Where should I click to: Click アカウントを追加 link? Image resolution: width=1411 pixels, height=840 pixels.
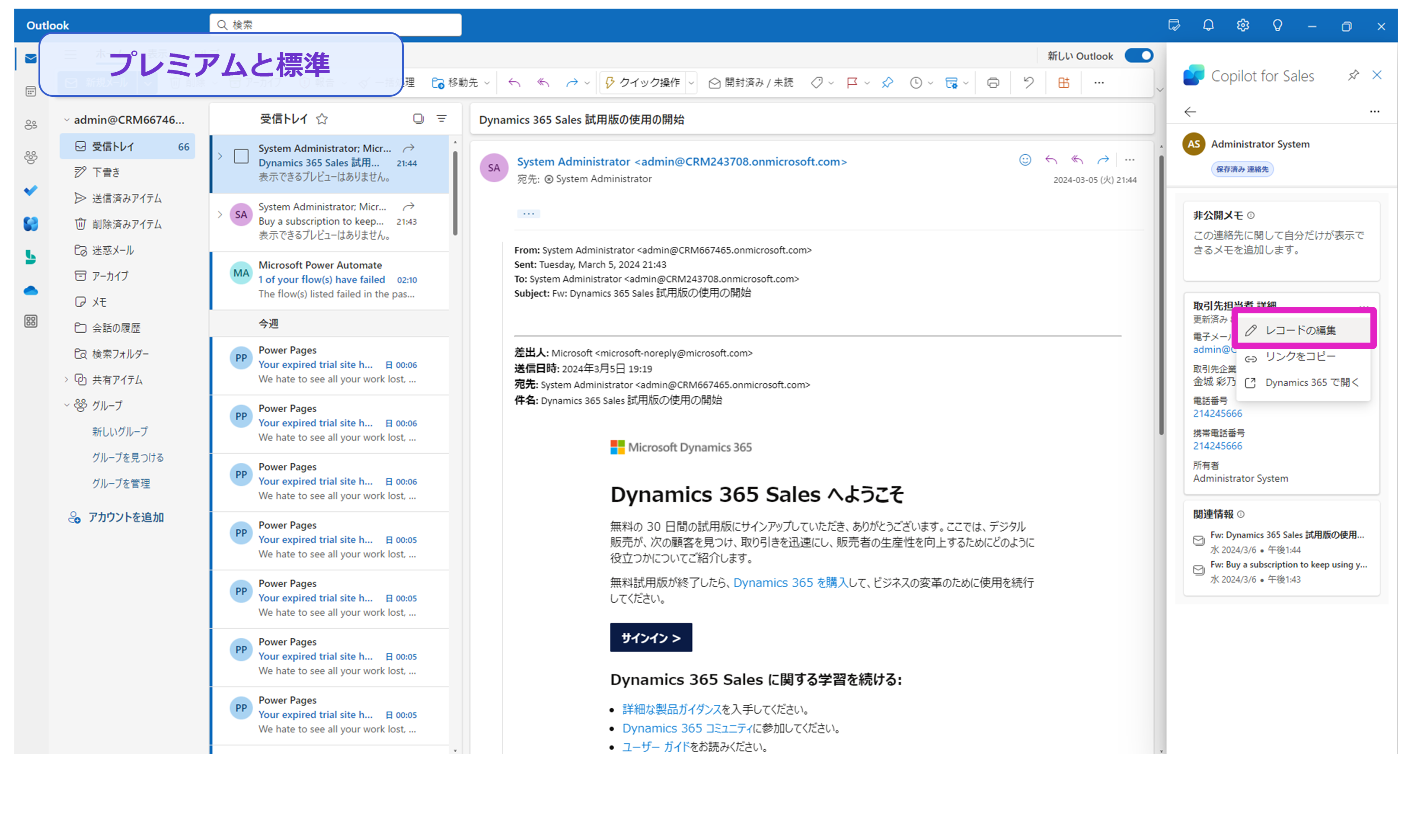(115, 517)
